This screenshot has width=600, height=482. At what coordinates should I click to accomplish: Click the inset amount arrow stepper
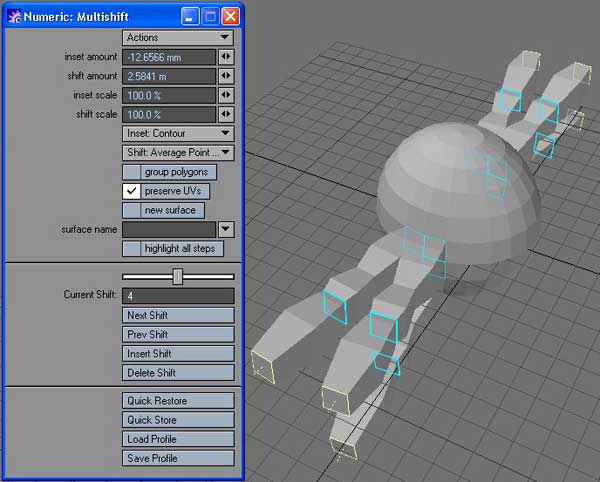tap(226, 57)
